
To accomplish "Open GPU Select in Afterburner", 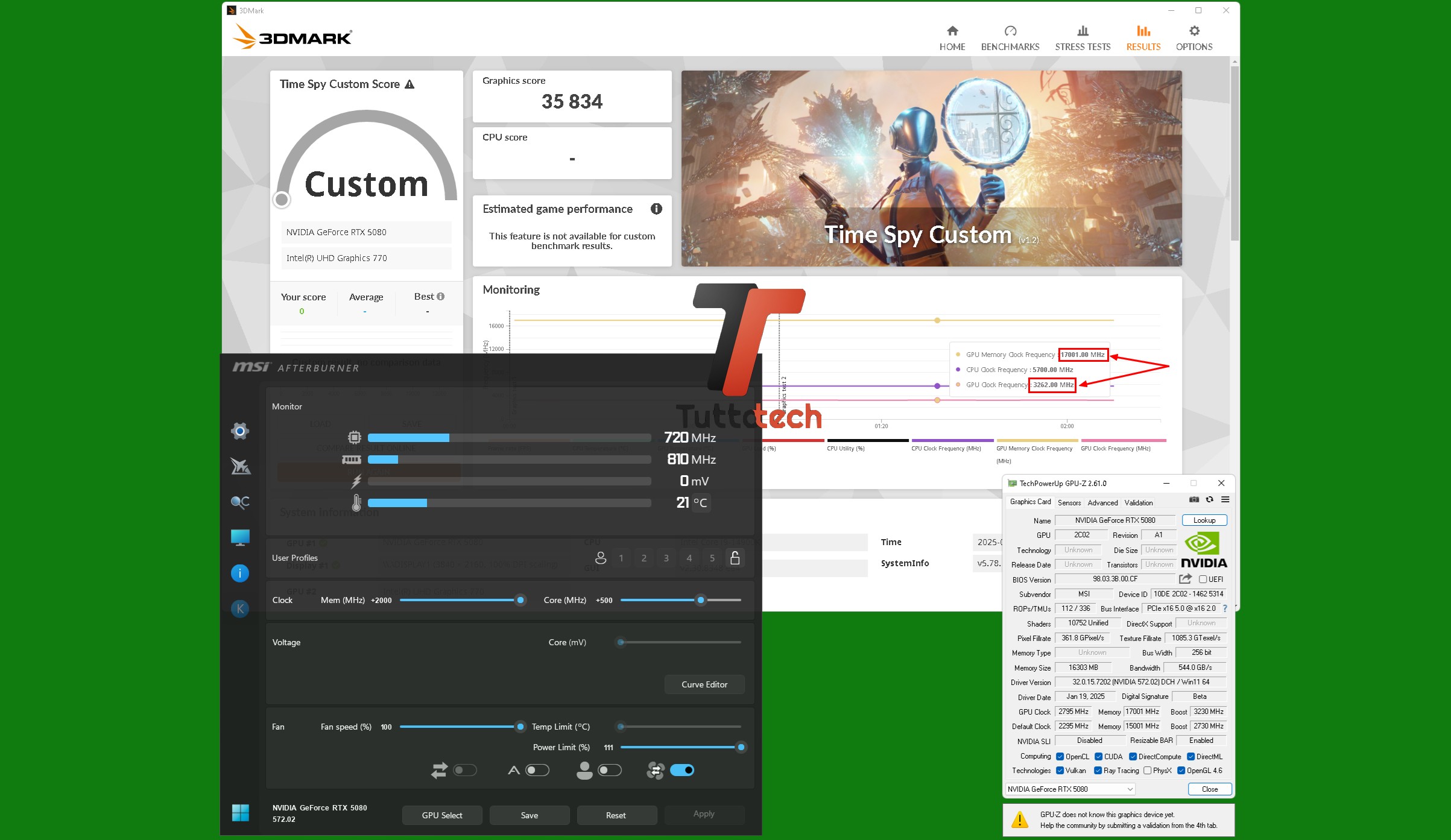I will click(442, 815).
